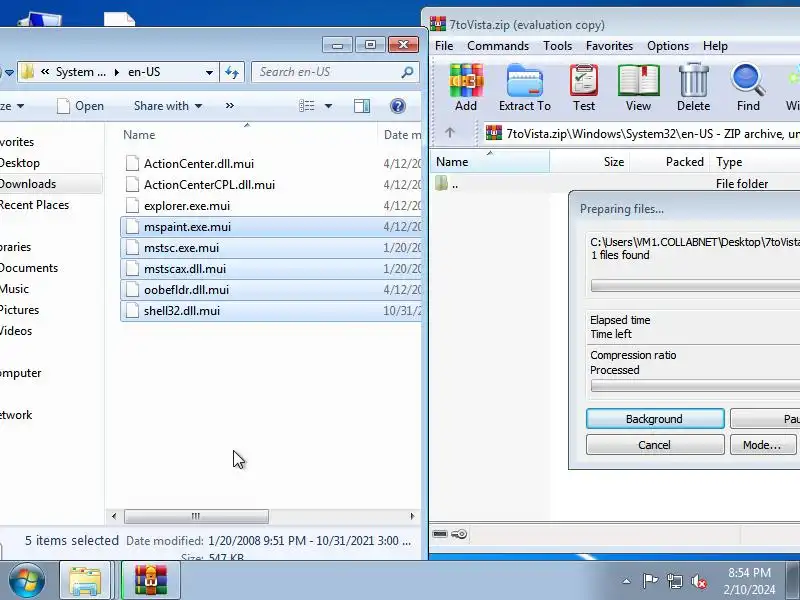Click the Windows Explorer taskbar icon

85,581
